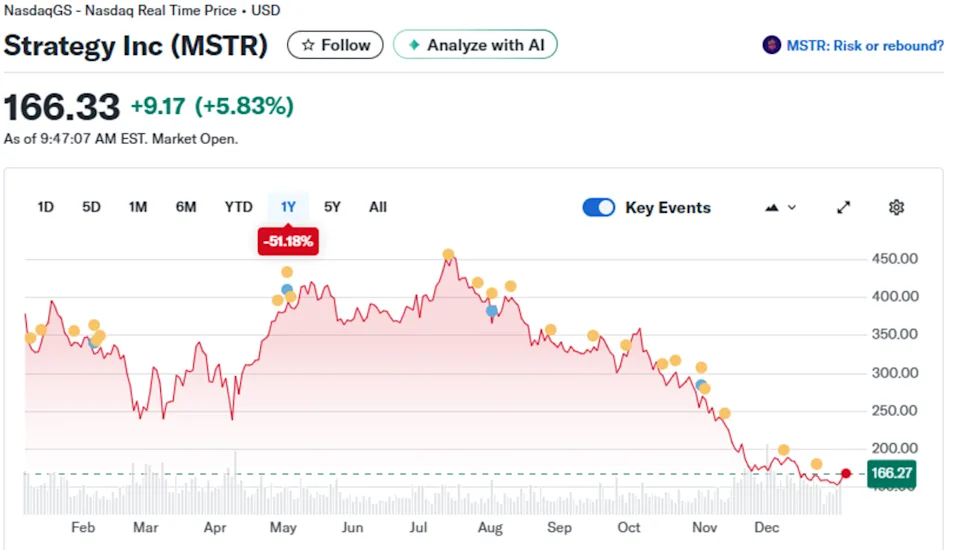Screen dimensions: 959x550
Task: Click the MSTR purple logo icon
Action: pyautogui.click(x=771, y=45)
